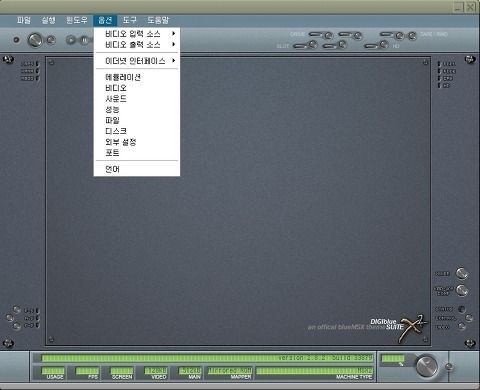Screen dimensions: 480x390
Task: Toggle the lowest small button in right panel
Action: (x=462, y=326)
